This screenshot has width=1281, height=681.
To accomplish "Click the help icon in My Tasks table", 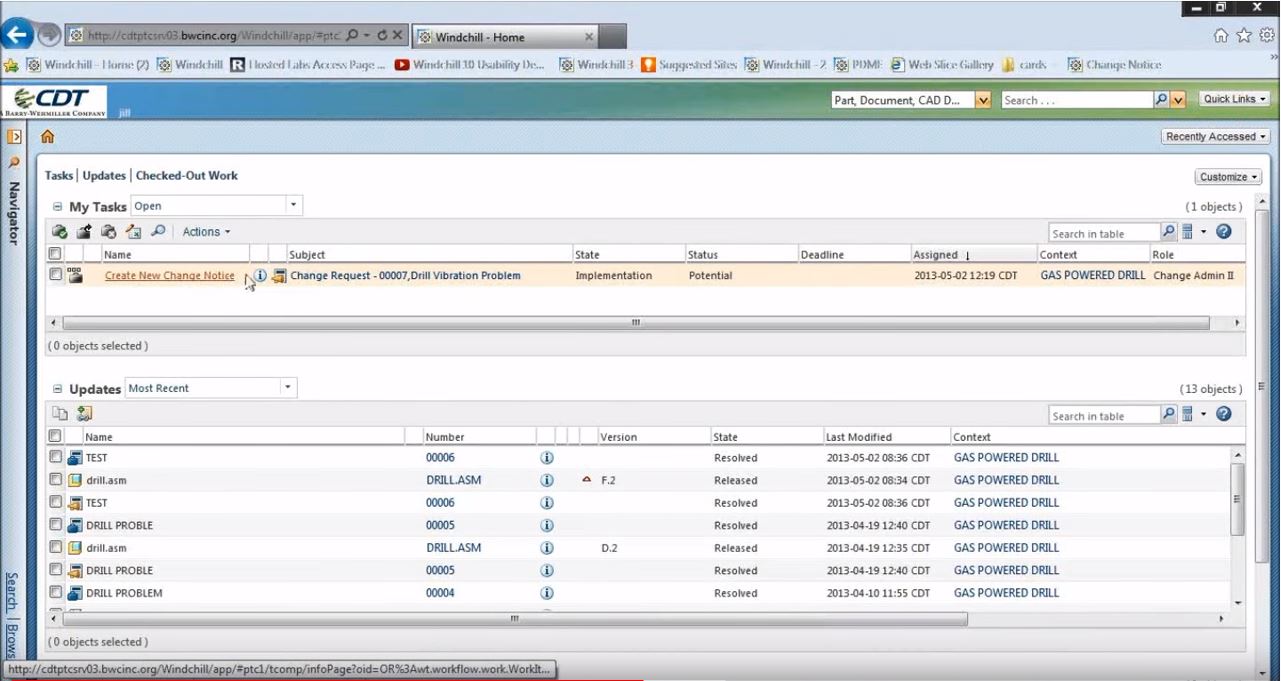I will [x=1223, y=232].
